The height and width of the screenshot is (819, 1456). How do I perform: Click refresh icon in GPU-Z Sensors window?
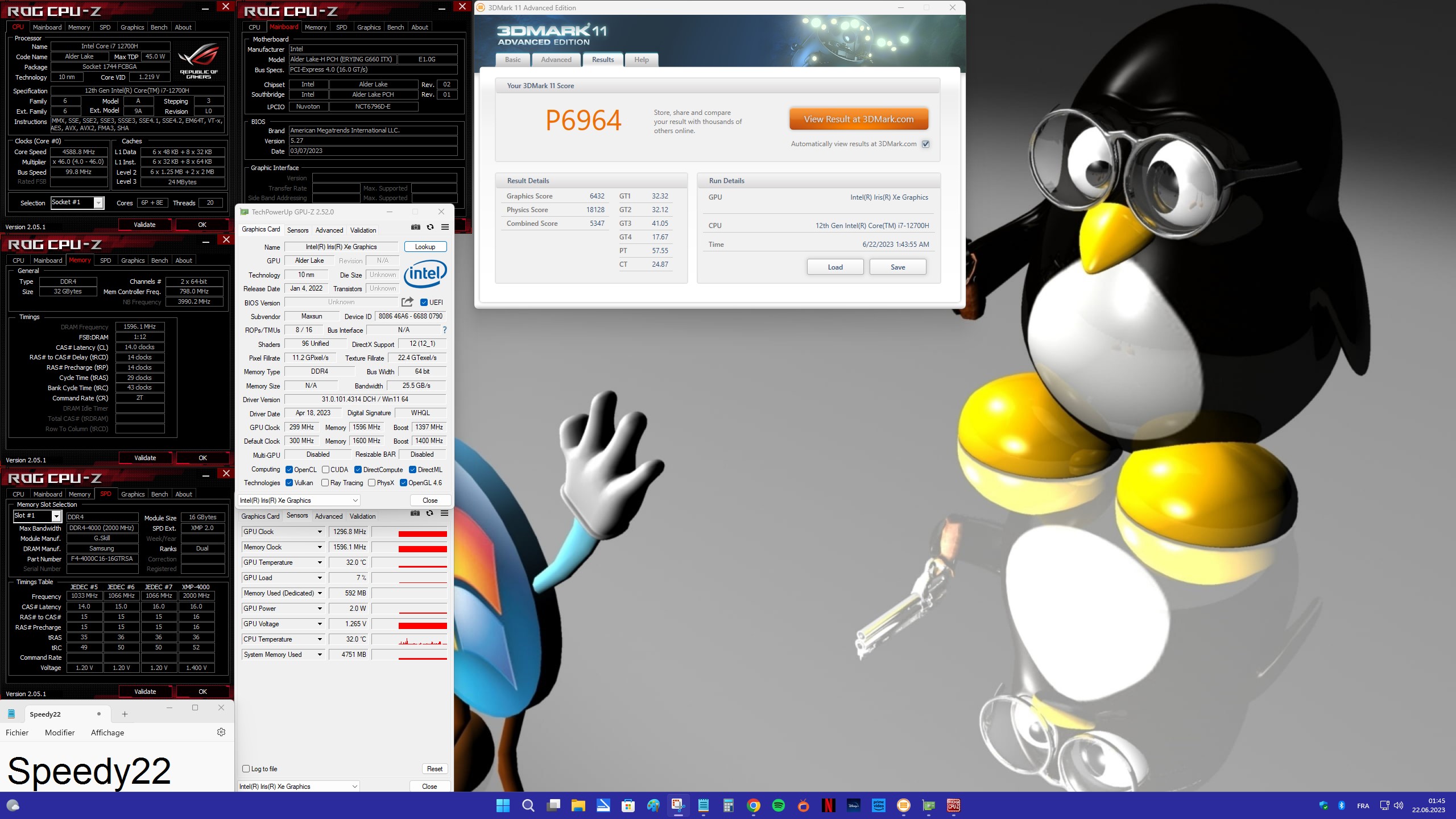coord(429,513)
